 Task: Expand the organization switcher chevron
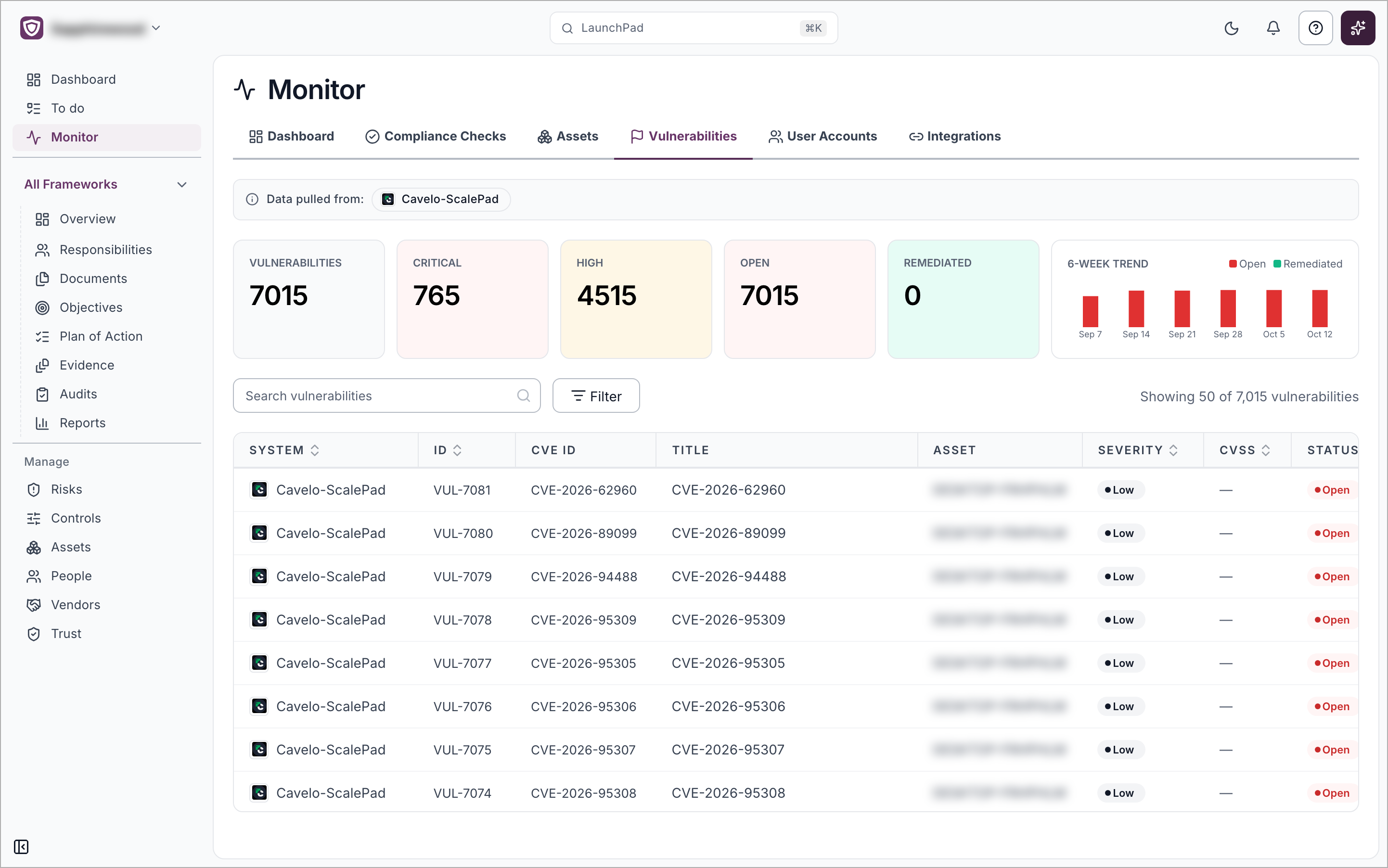tap(155, 28)
